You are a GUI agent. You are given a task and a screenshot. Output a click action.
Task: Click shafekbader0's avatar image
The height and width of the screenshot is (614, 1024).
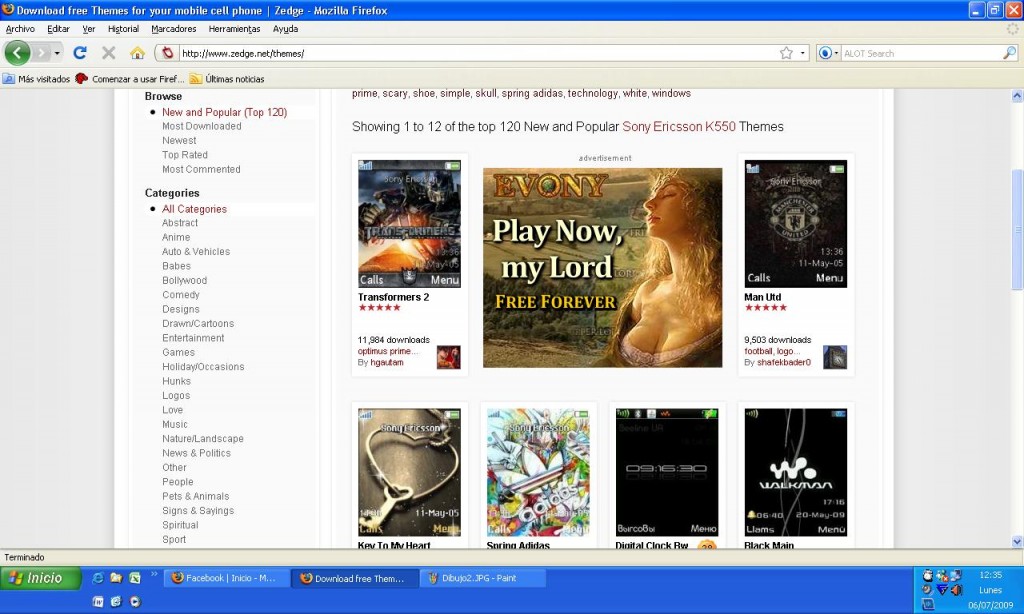pos(835,357)
